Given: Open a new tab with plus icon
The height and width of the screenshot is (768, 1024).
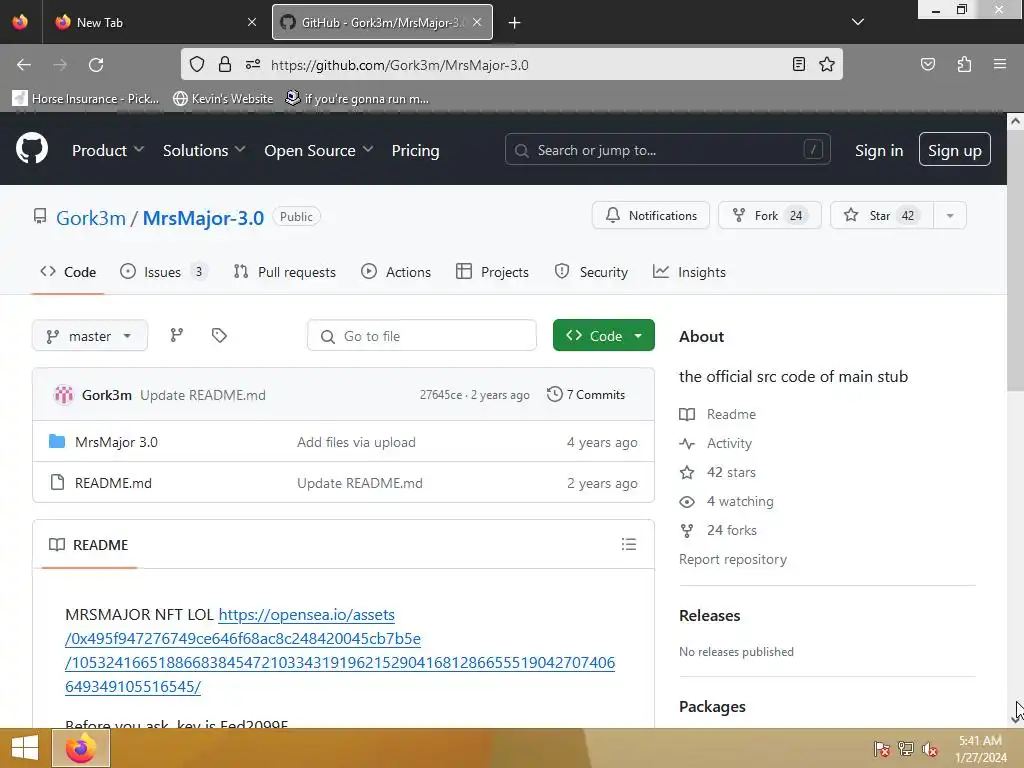Looking at the screenshot, I should pos(515,23).
